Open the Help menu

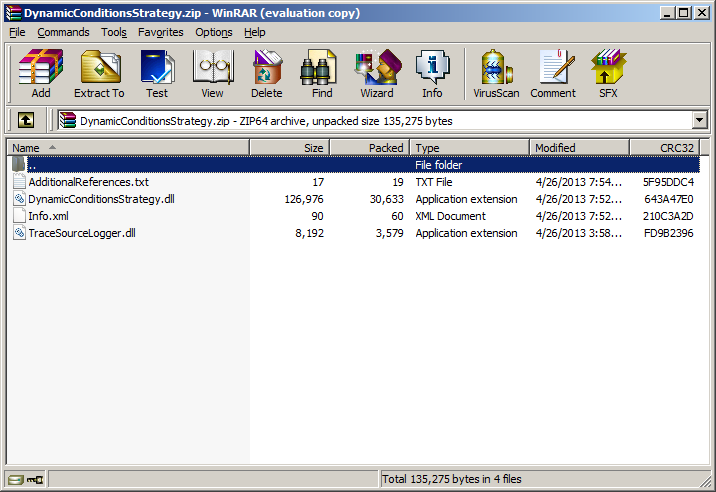click(x=254, y=32)
